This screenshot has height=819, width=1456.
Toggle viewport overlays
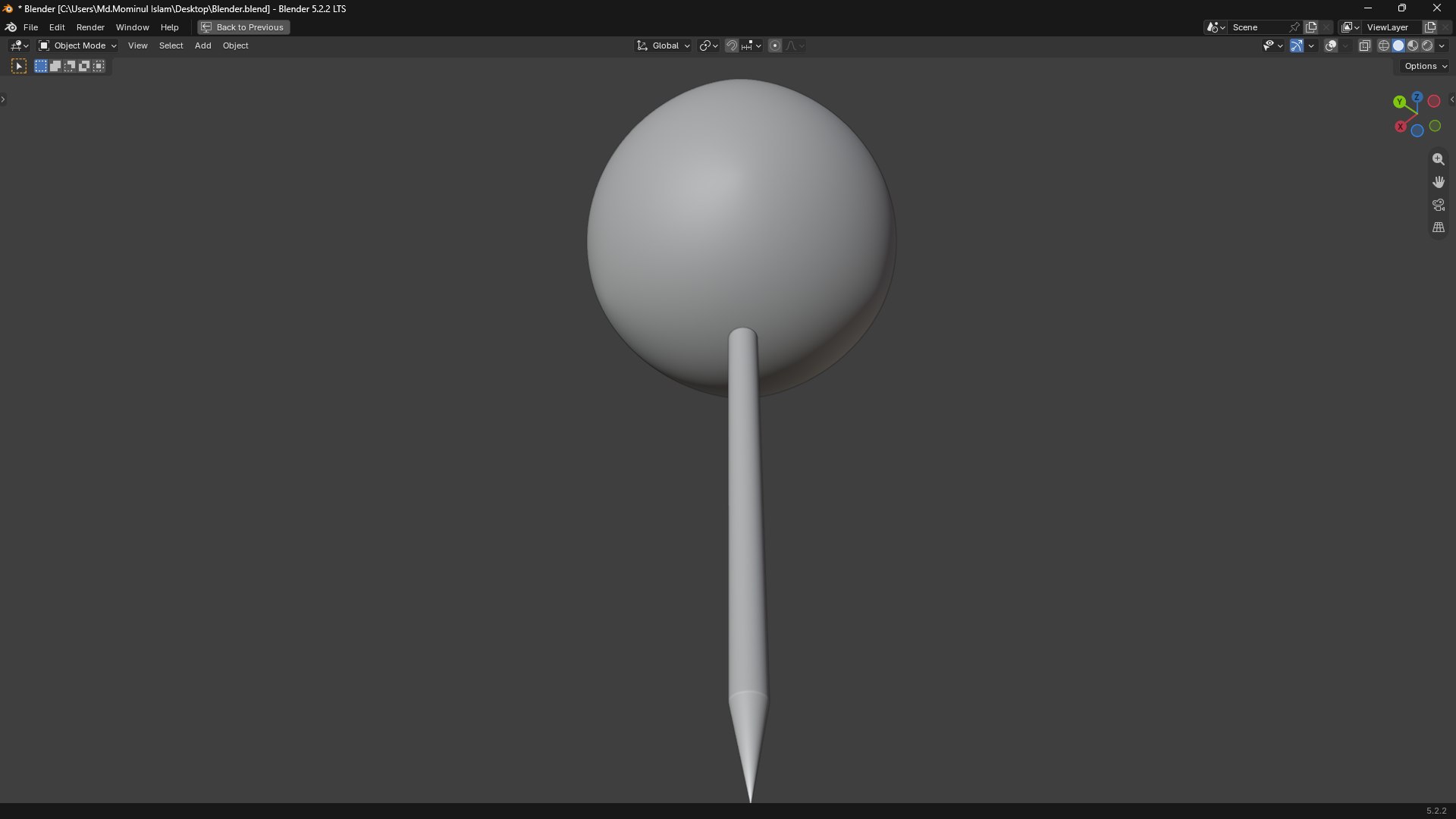point(1331,45)
